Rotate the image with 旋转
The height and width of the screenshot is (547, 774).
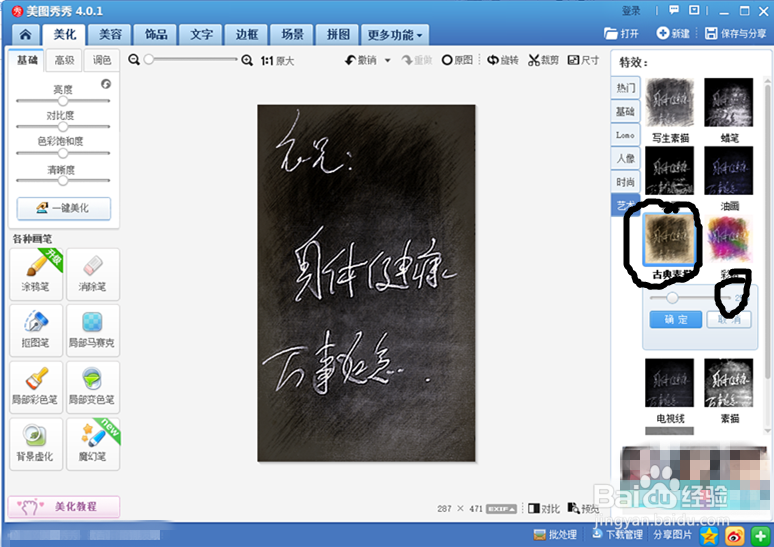pyautogui.click(x=503, y=60)
